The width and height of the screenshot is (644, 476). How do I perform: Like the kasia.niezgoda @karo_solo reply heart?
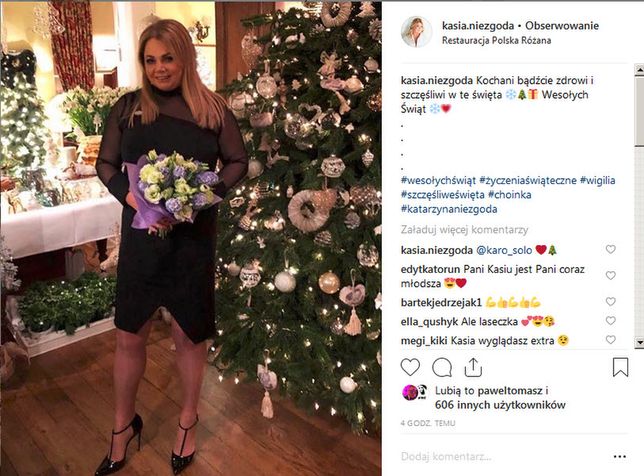pyautogui.click(x=611, y=249)
